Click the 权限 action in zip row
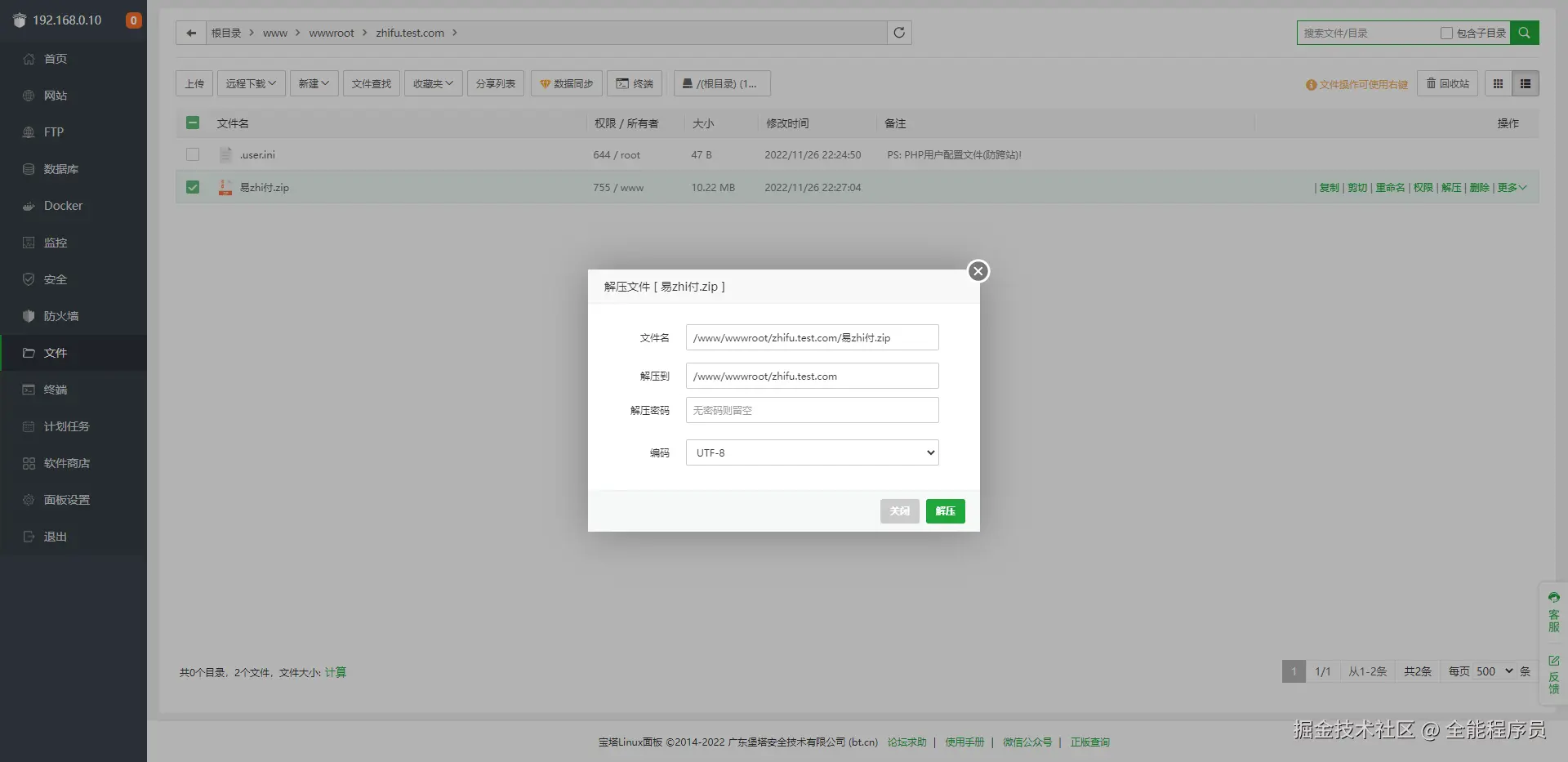Image resolution: width=1568 pixels, height=762 pixels. (x=1423, y=187)
